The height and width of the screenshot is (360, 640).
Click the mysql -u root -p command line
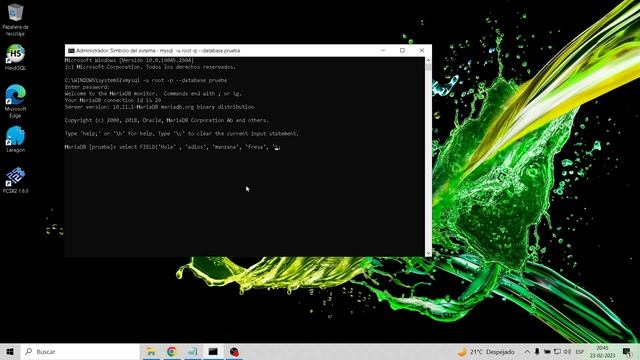point(146,80)
